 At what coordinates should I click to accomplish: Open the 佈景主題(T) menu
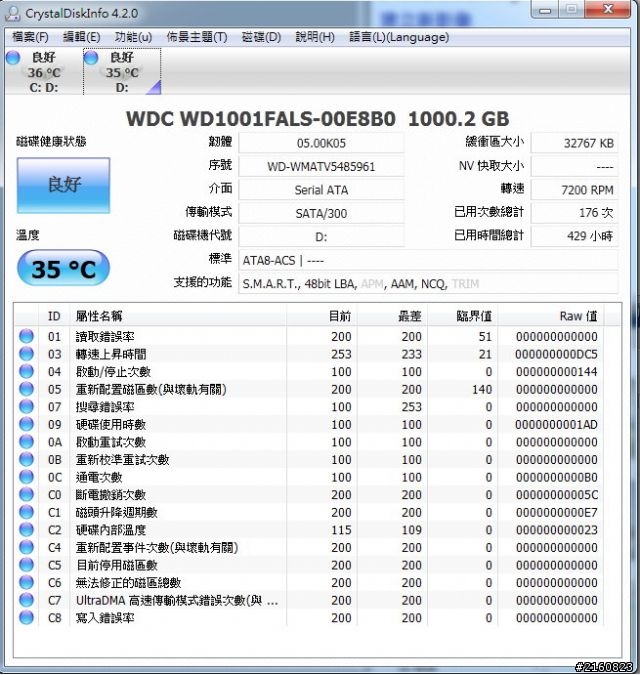coord(197,37)
